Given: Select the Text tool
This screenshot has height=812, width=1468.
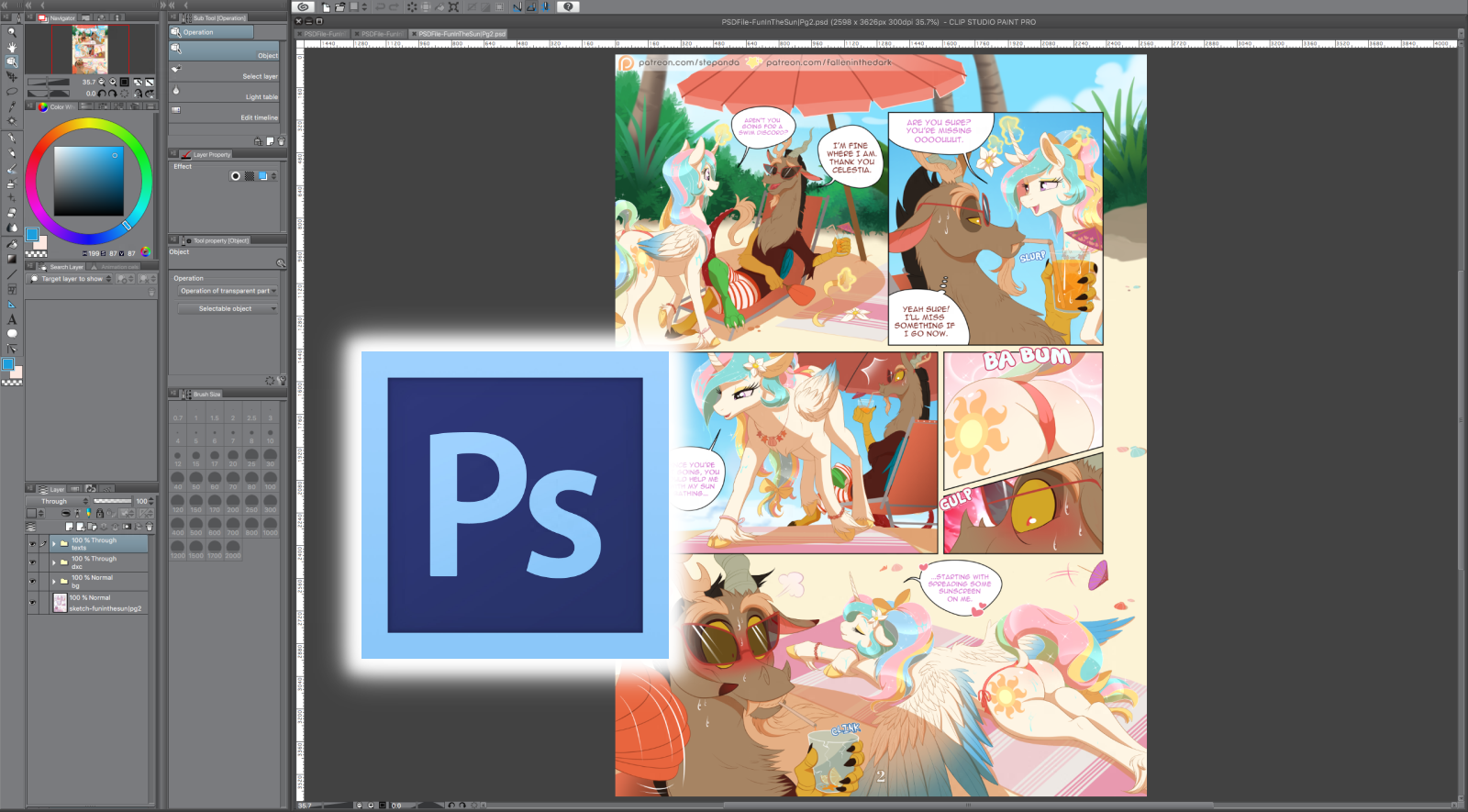Looking at the screenshot, I should (x=12, y=319).
